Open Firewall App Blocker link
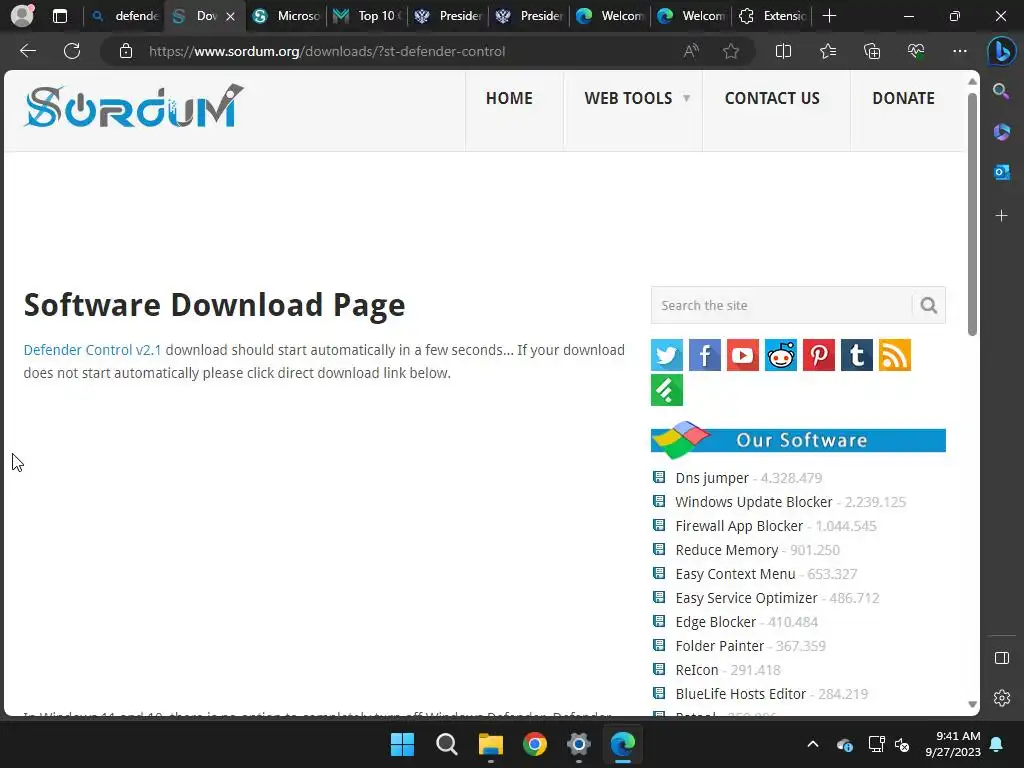The image size is (1024, 768). coord(739,526)
